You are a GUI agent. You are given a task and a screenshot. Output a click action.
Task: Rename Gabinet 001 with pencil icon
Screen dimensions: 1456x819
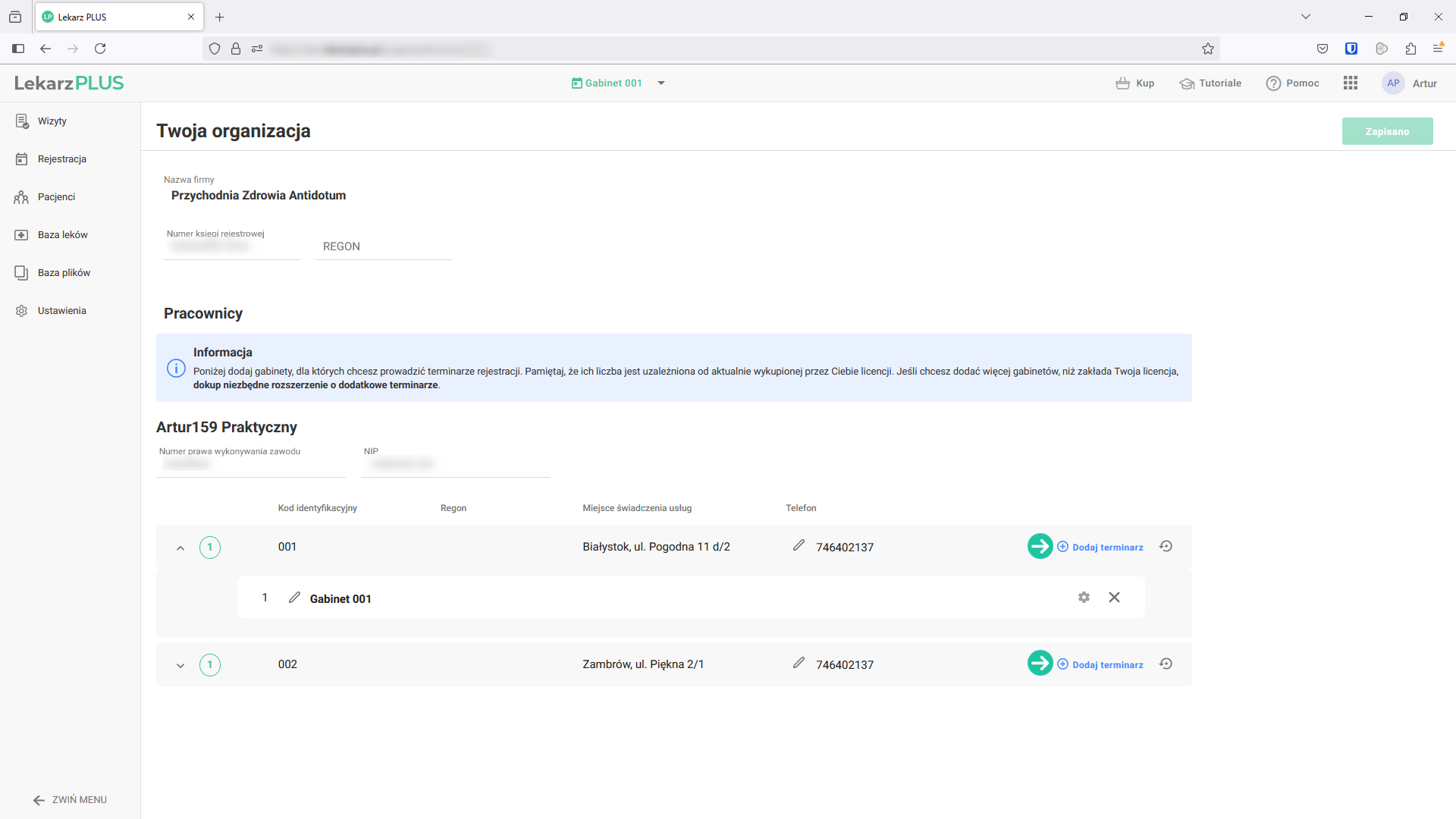[294, 598]
